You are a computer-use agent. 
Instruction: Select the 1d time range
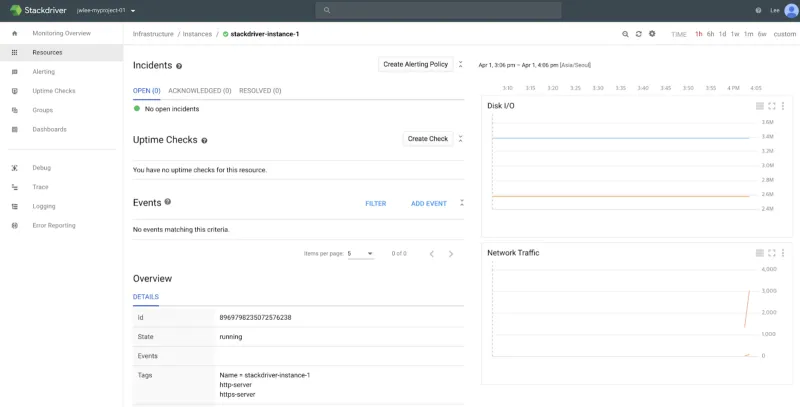pos(722,34)
